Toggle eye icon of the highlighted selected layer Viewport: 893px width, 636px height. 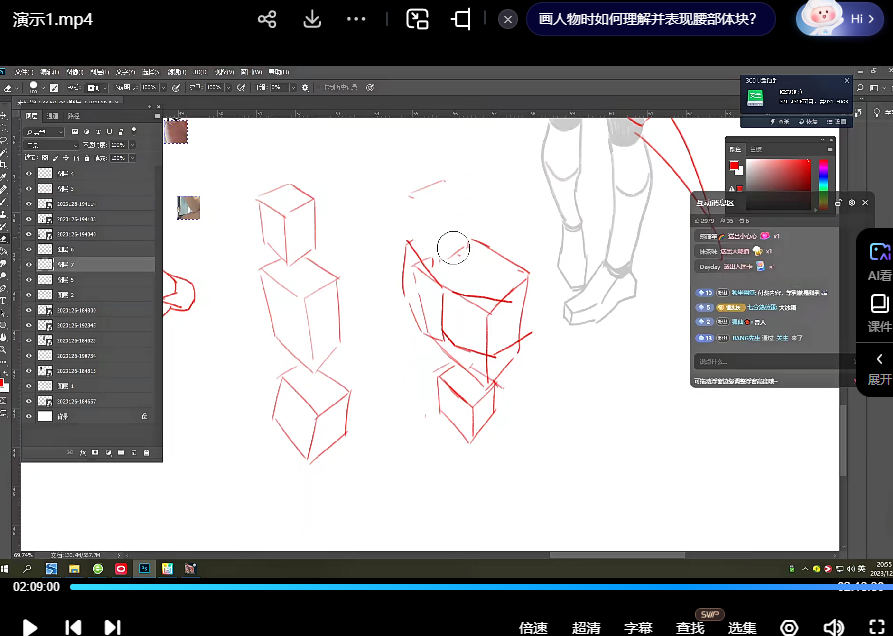coord(28,264)
